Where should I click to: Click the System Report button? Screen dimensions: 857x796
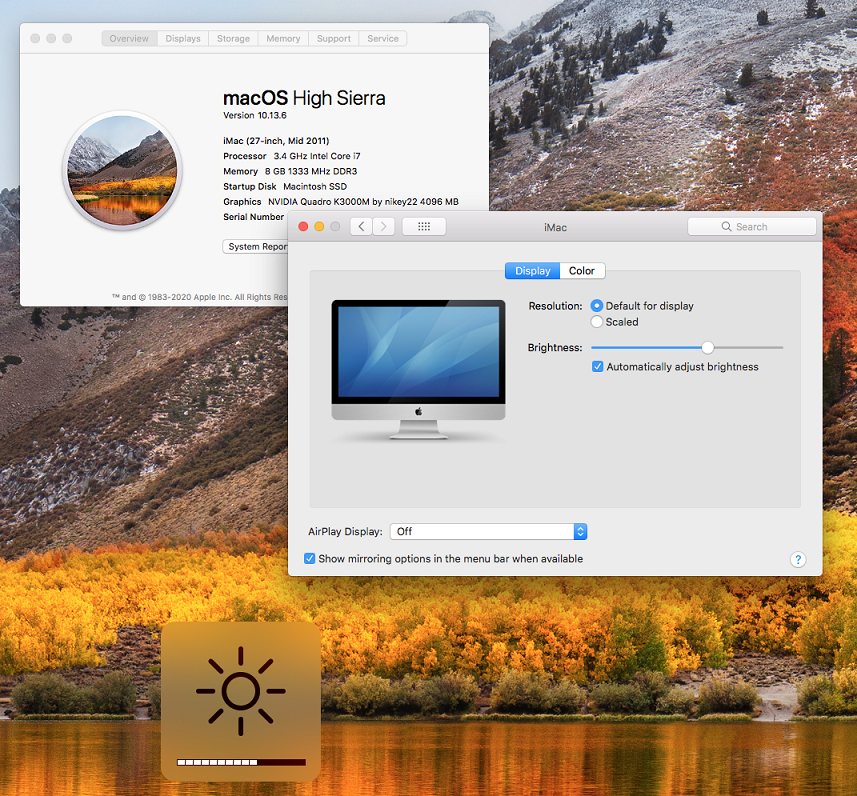pos(255,247)
